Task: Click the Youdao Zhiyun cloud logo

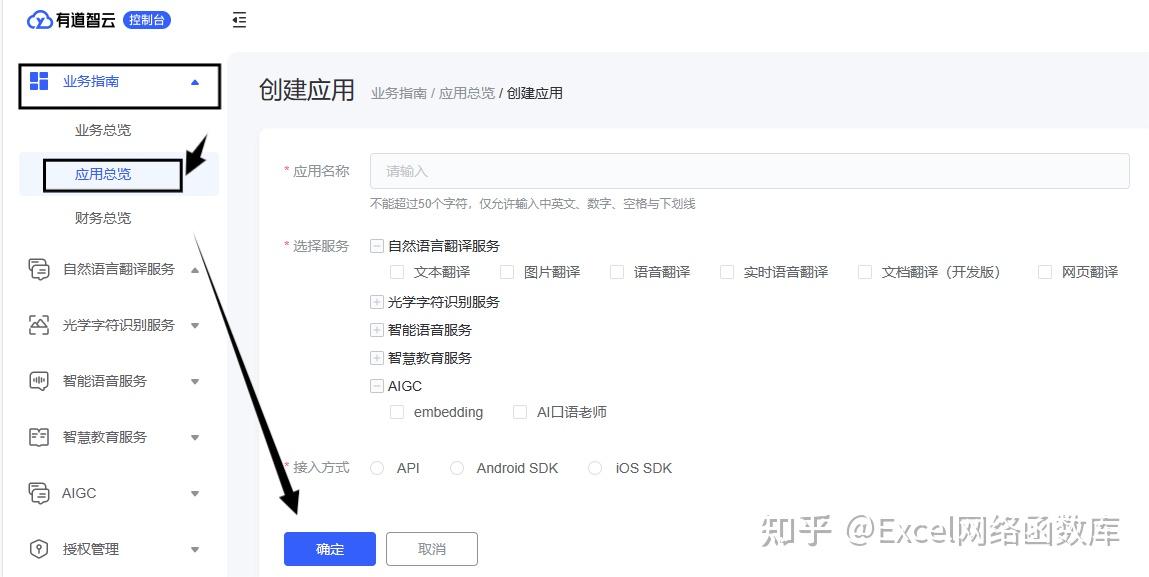Action: pyautogui.click(x=39, y=21)
